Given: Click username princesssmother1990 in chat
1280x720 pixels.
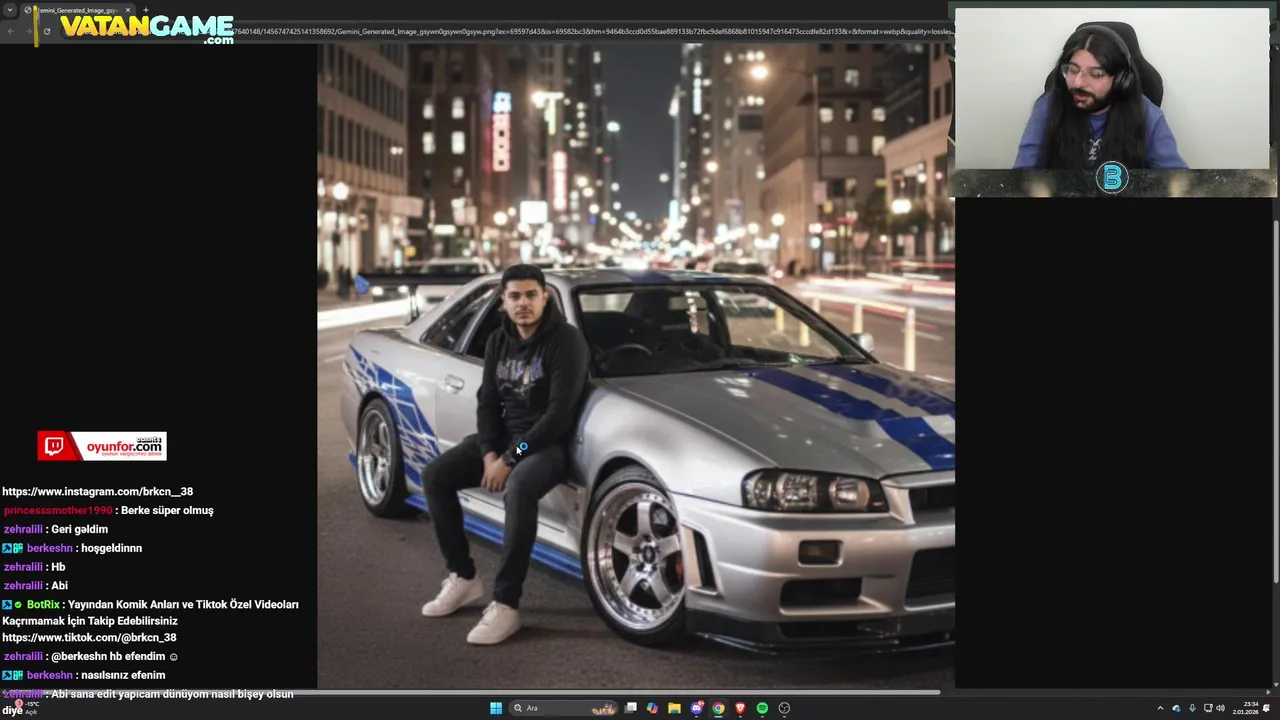Looking at the screenshot, I should pyautogui.click(x=58, y=511).
